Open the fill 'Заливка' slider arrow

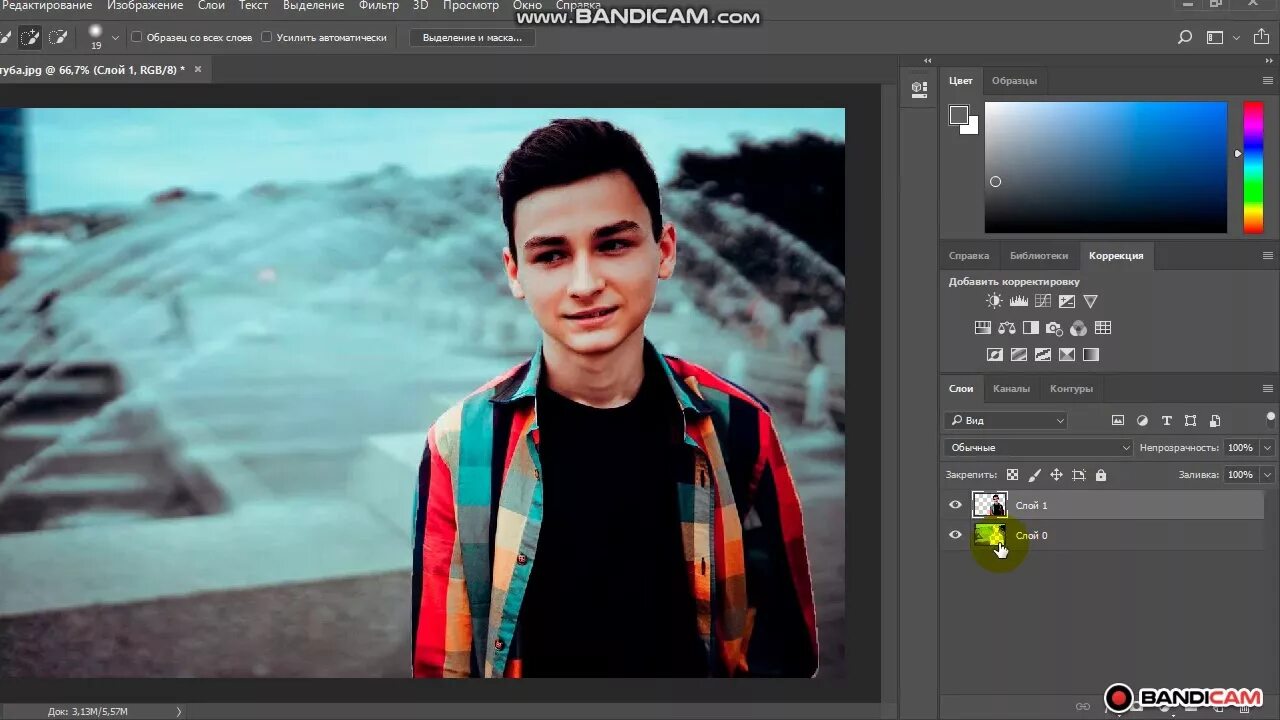pyautogui.click(x=1267, y=475)
